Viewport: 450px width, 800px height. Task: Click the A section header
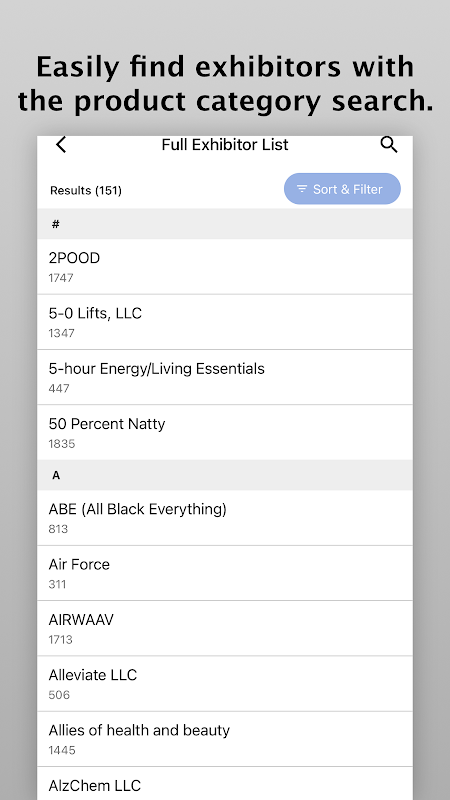click(224, 475)
